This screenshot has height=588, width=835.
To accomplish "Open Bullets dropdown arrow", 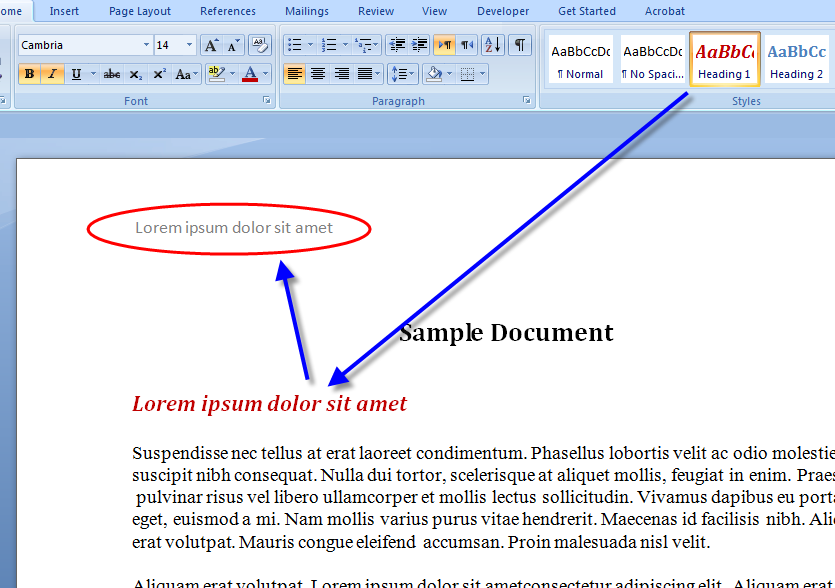I will coord(310,45).
